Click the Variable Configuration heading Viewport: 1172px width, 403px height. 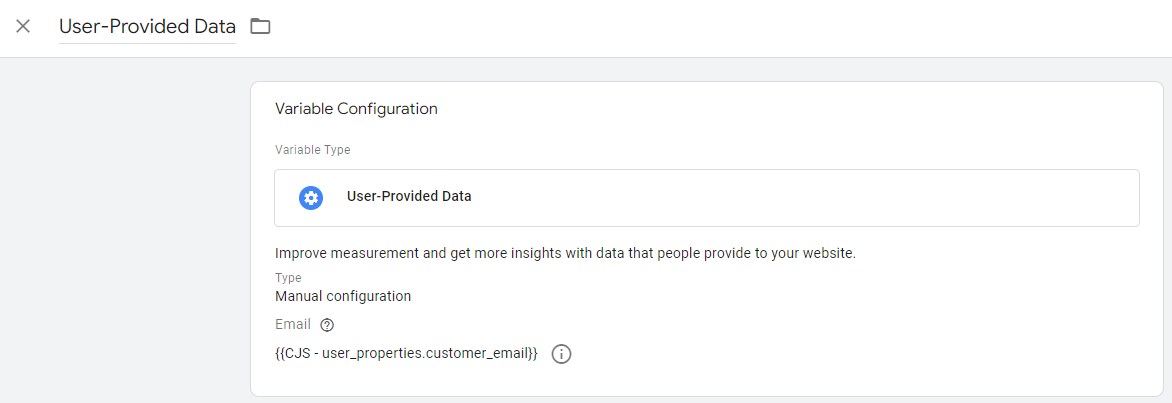point(356,109)
